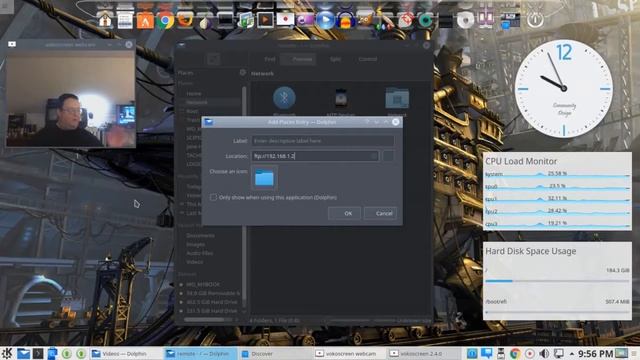Confirm the dialog with OK
Viewport: 640px width, 360px height.
(344, 213)
